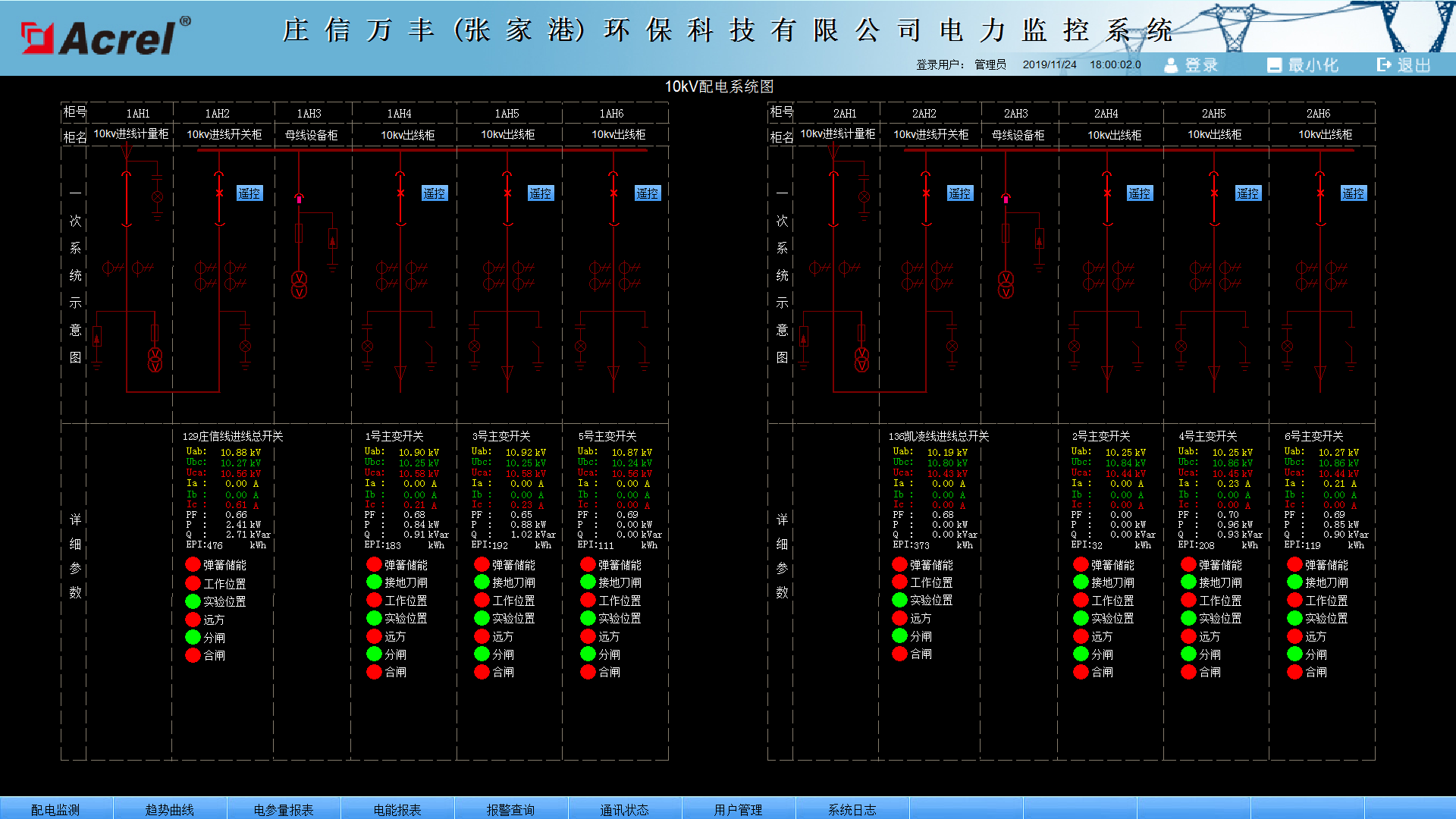1456x819 pixels.
Task: Click the 退出 exit icon
Action: 1384,65
